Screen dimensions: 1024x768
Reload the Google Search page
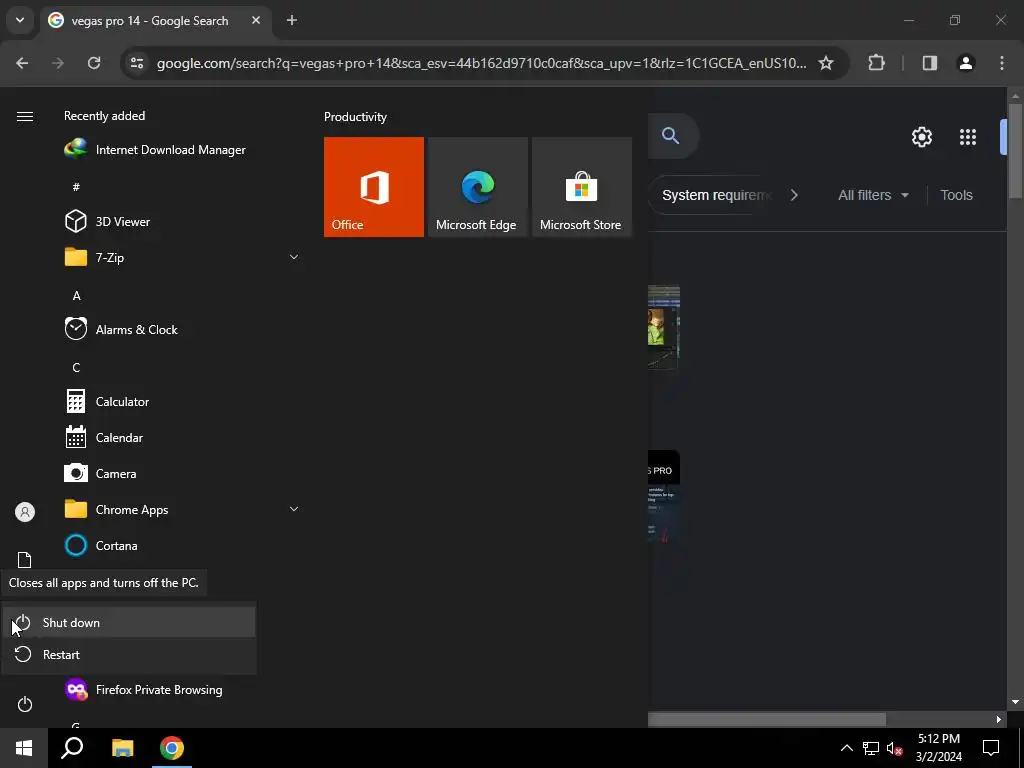click(x=94, y=63)
